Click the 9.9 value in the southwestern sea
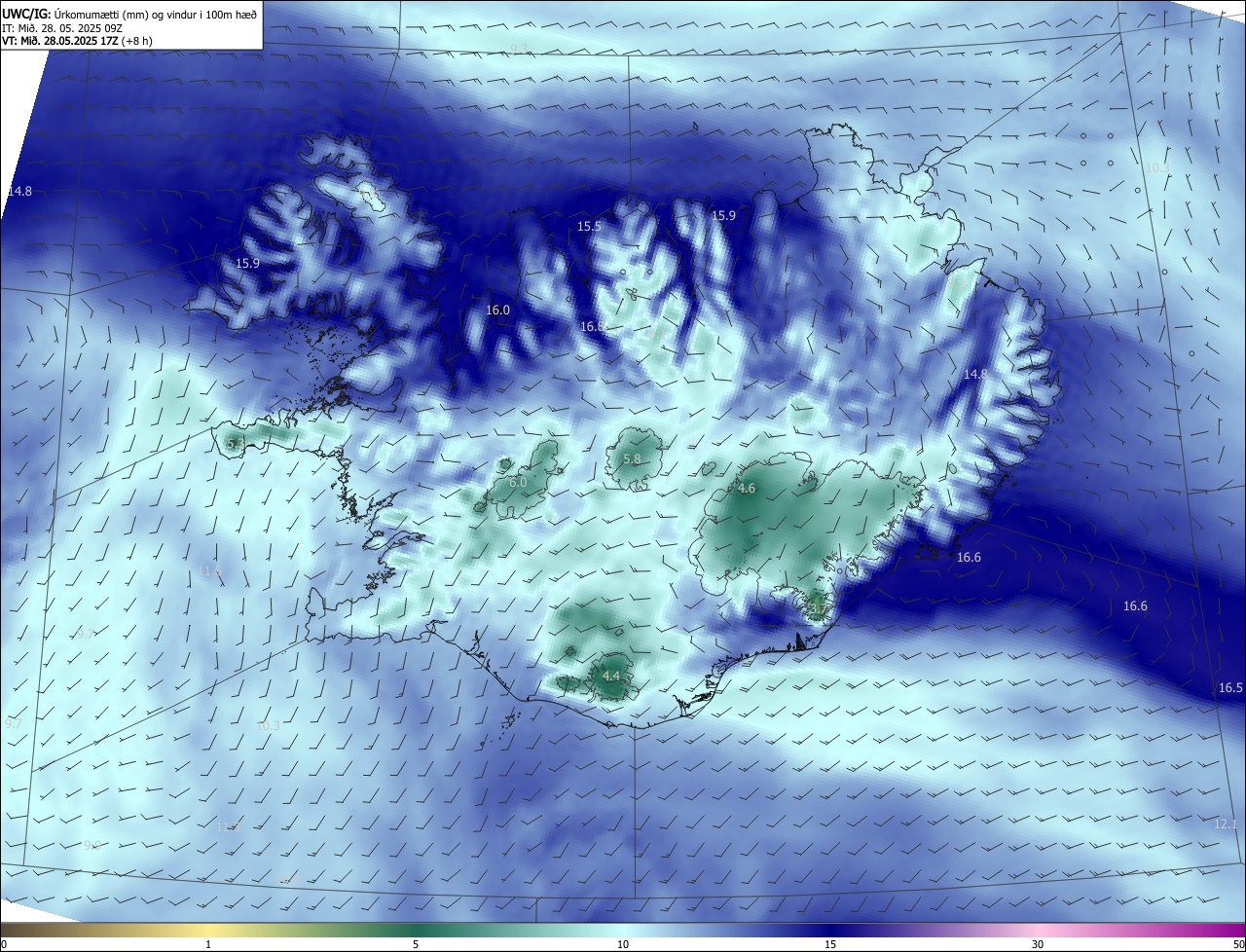 click(x=92, y=845)
